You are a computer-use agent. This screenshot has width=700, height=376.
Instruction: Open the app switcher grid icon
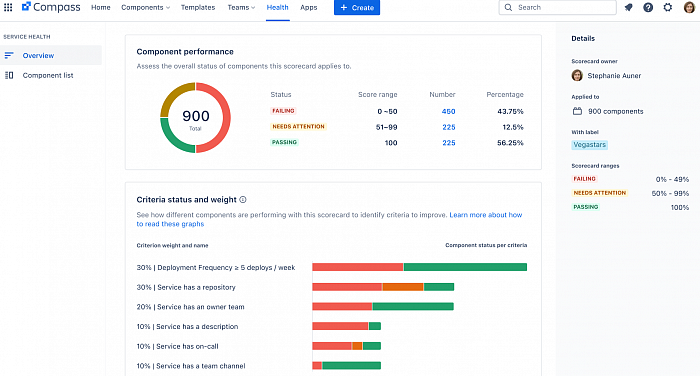click(8, 7)
